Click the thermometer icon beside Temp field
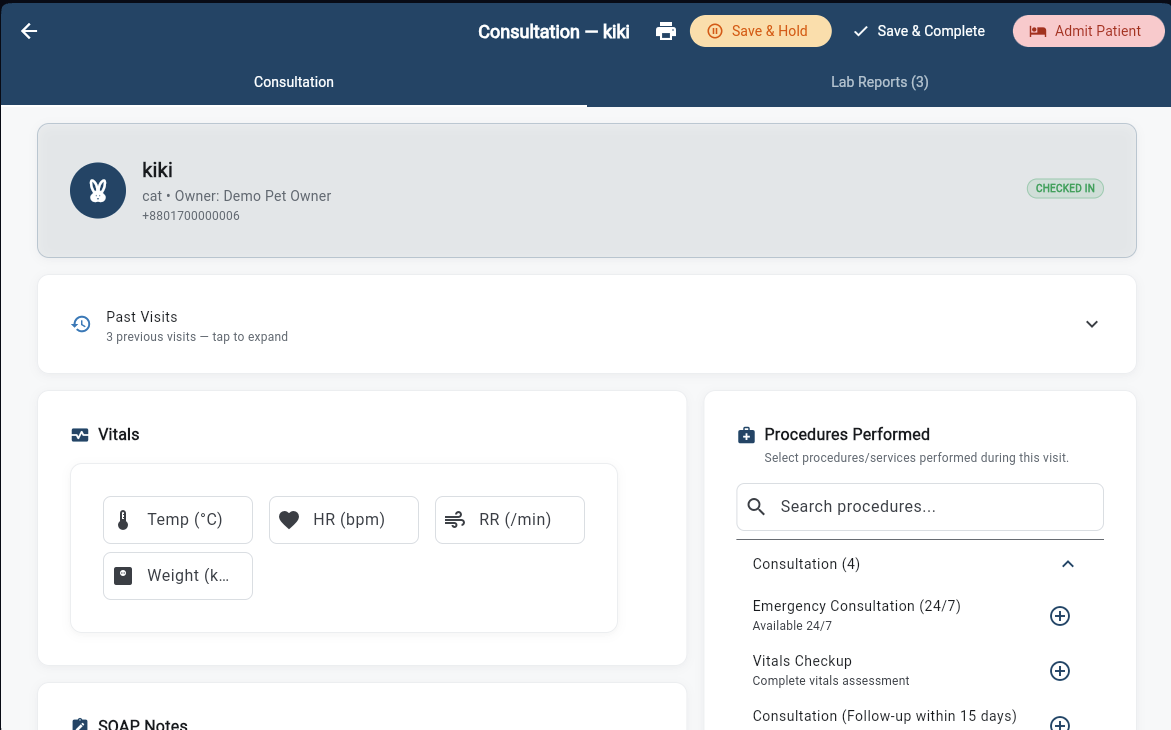The height and width of the screenshot is (730, 1171). point(122,519)
